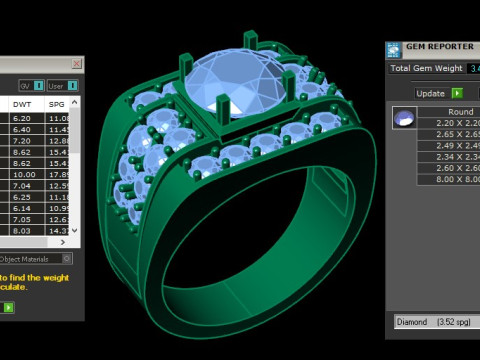Select the 2.49 X 2.49 gem row
This screenshot has width=480, height=360.
[449, 146]
